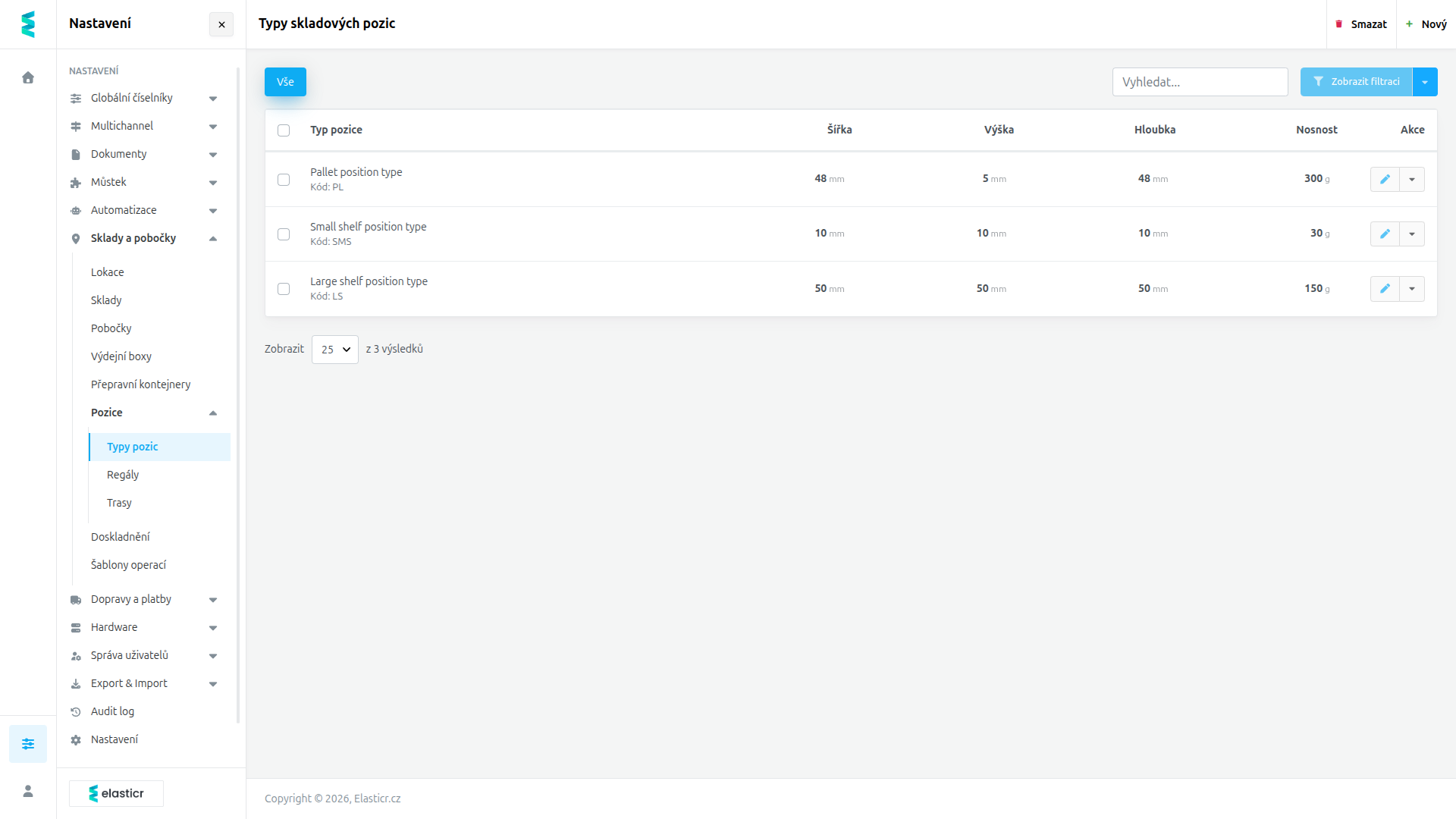Go to the Regály menu item
The image size is (1456, 819).
point(123,475)
